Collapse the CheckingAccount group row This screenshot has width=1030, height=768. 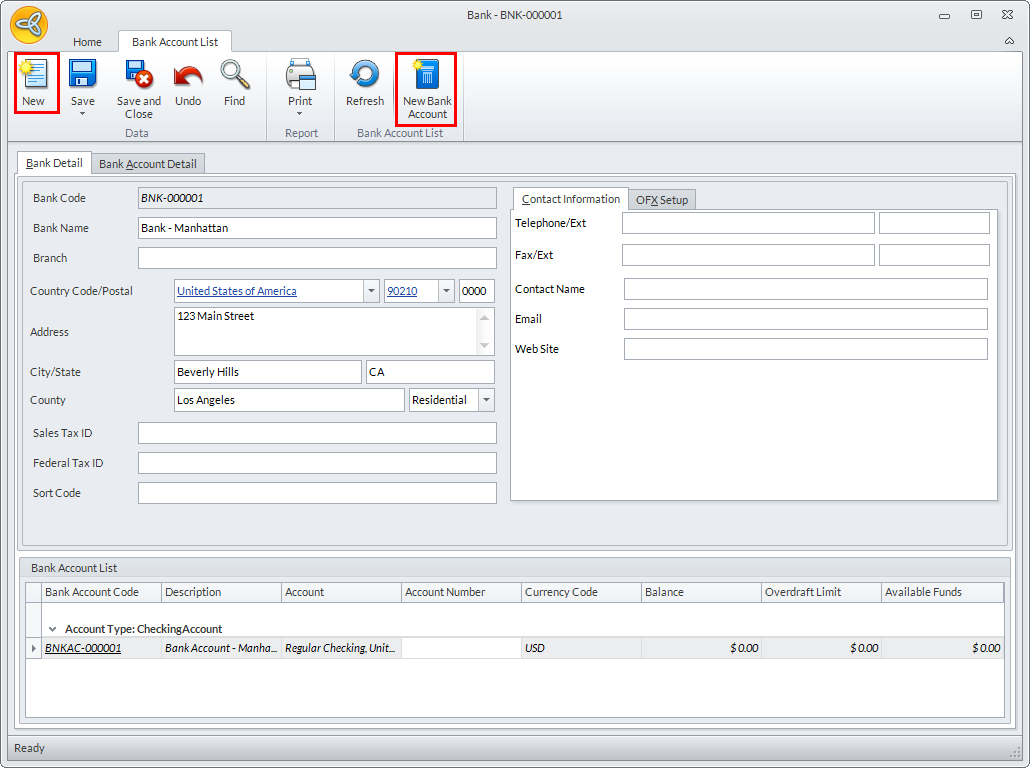(x=52, y=629)
